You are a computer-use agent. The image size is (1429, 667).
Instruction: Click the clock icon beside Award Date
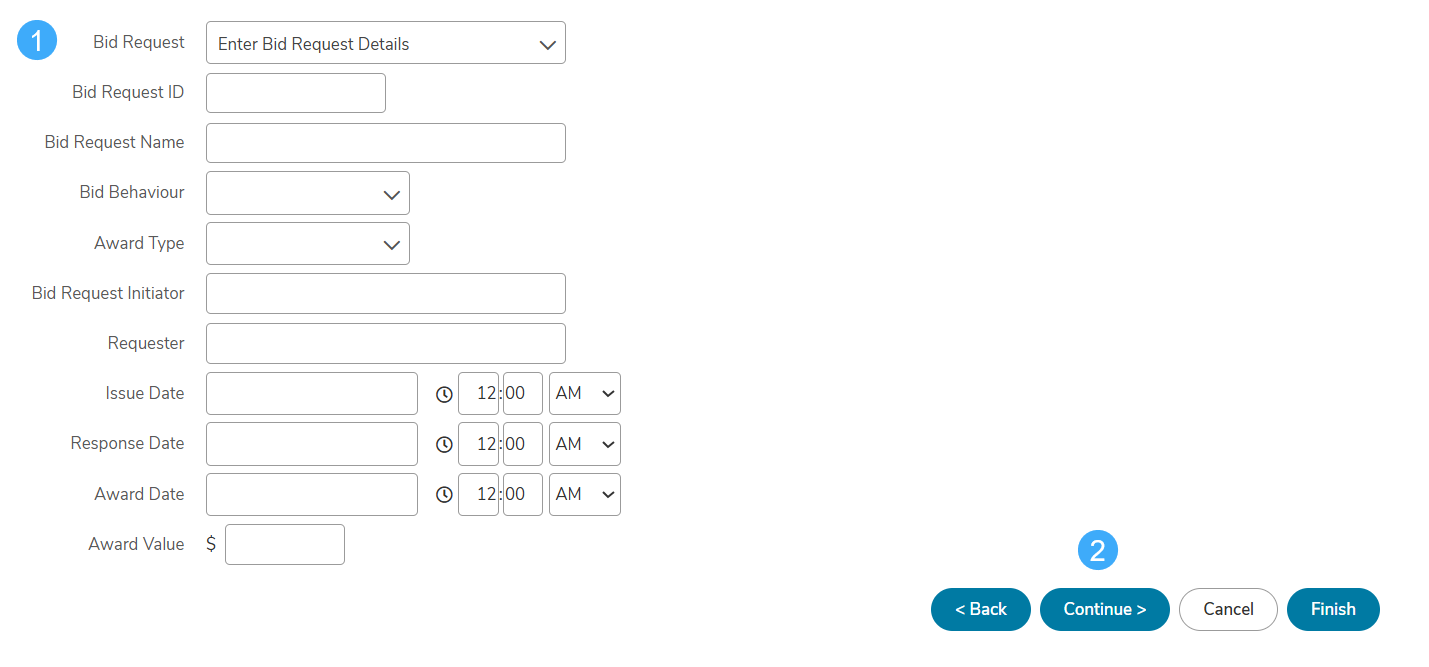444,494
